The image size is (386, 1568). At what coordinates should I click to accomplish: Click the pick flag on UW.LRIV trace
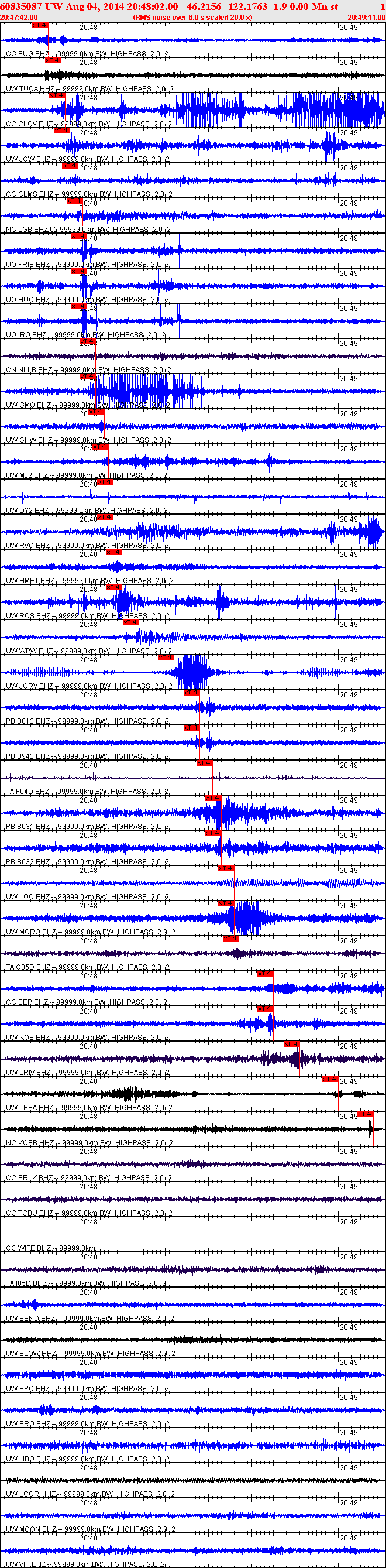click(291, 1044)
